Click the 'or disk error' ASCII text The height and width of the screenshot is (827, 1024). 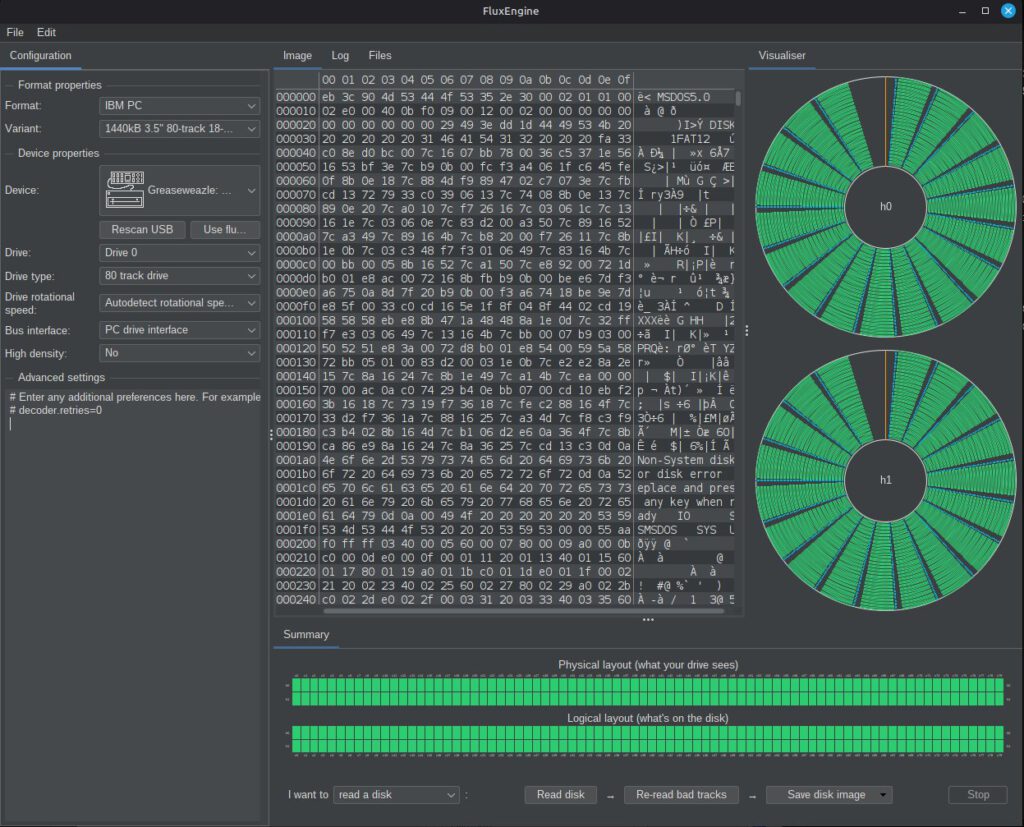click(680, 474)
